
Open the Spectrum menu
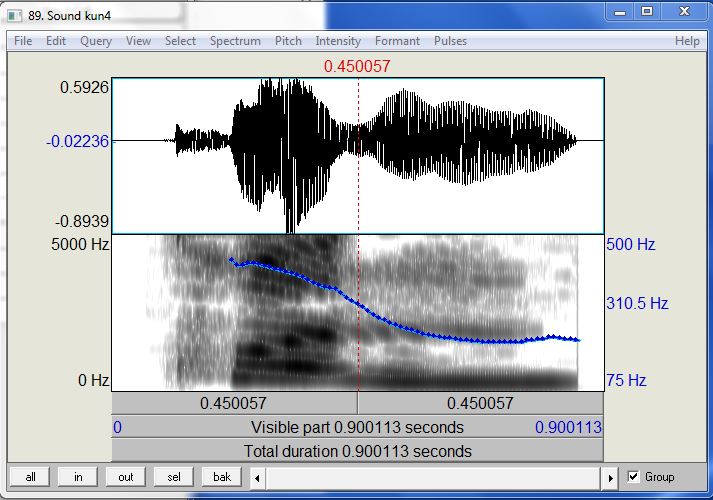(x=235, y=41)
